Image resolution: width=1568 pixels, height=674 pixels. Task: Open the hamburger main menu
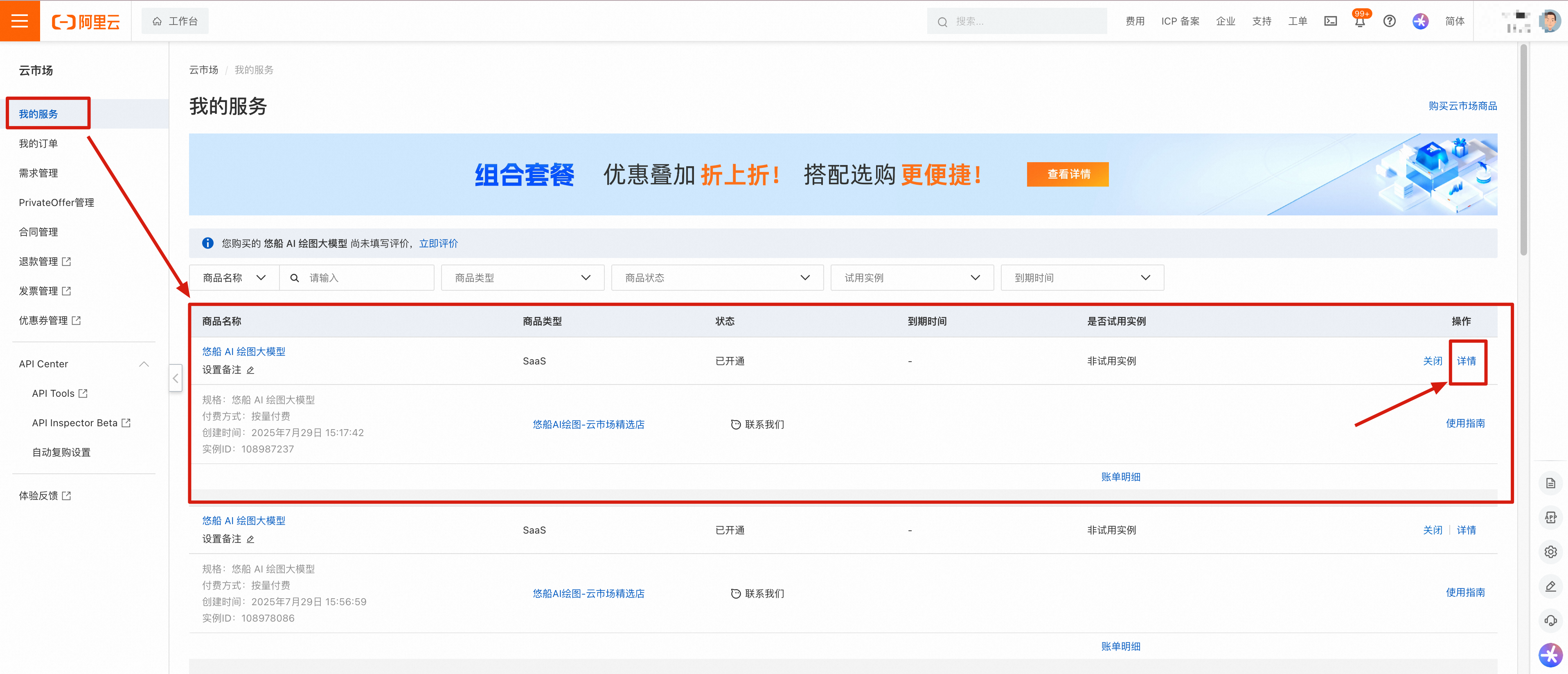click(x=20, y=21)
